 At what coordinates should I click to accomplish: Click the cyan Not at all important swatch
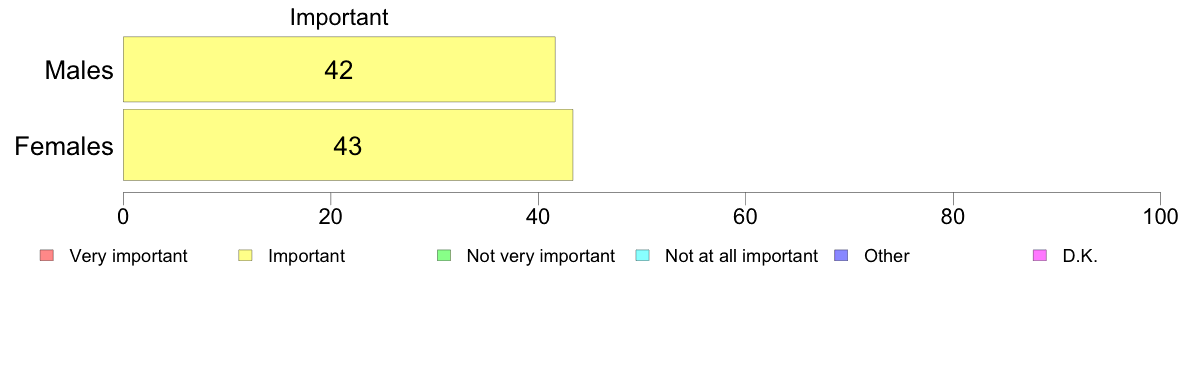click(642, 256)
